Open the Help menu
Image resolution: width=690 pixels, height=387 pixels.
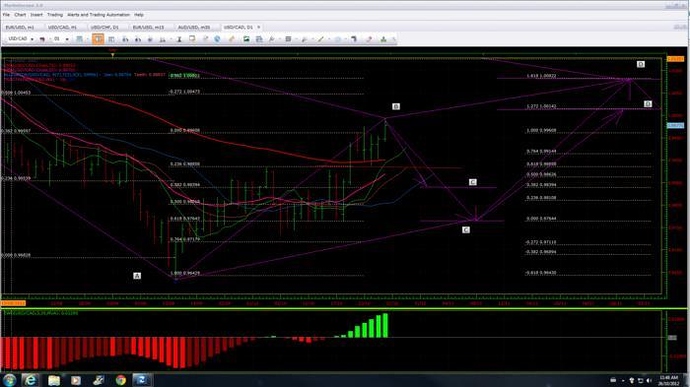point(139,15)
